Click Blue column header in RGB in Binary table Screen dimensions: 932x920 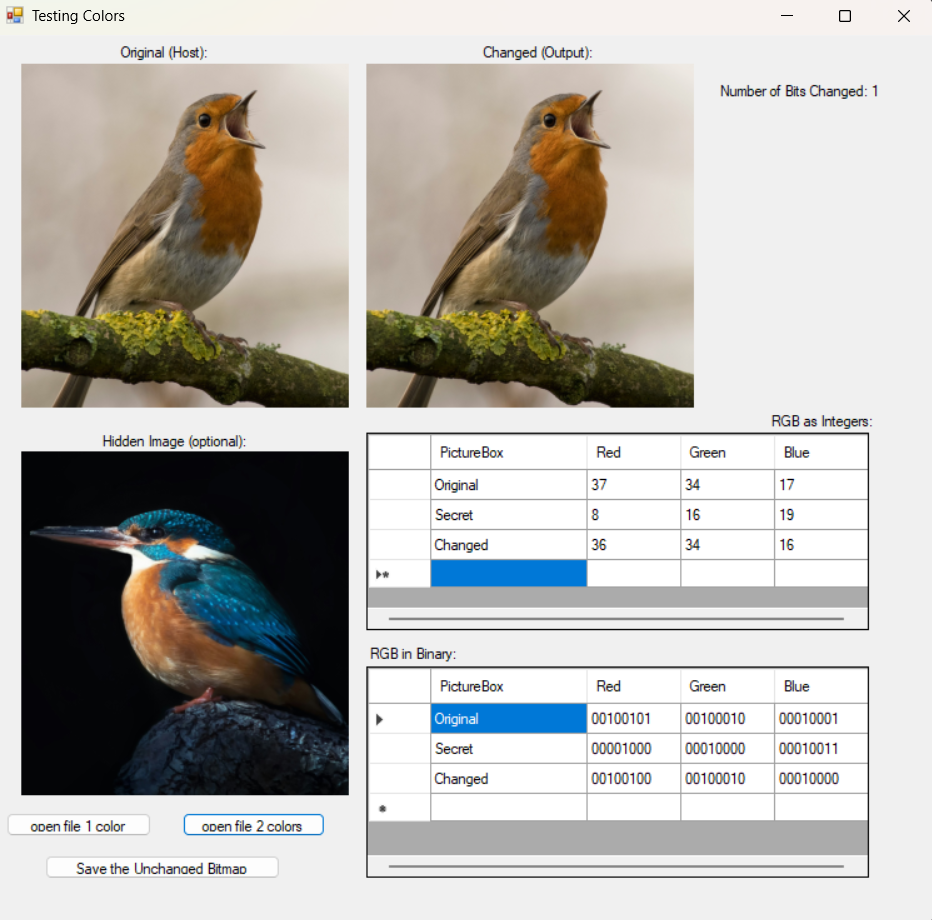[820, 686]
